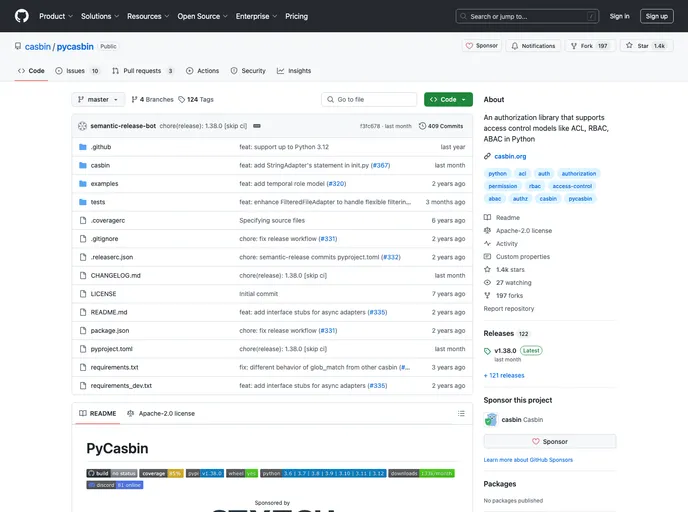Select the Apache-2.0 license tab

pos(161,414)
